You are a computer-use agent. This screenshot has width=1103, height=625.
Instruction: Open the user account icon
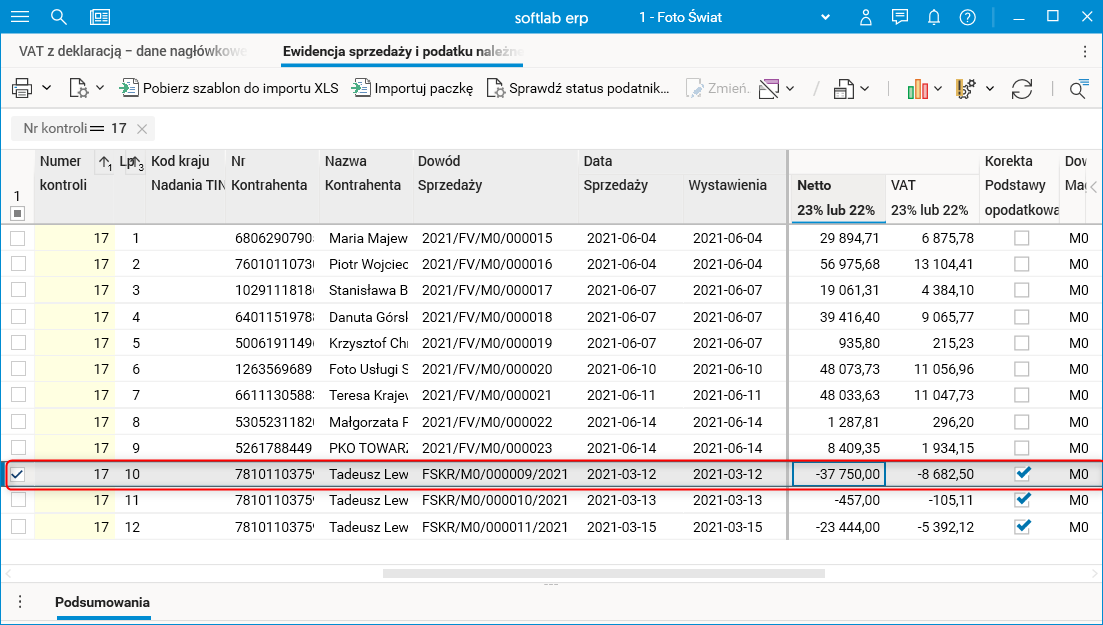coord(867,17)
